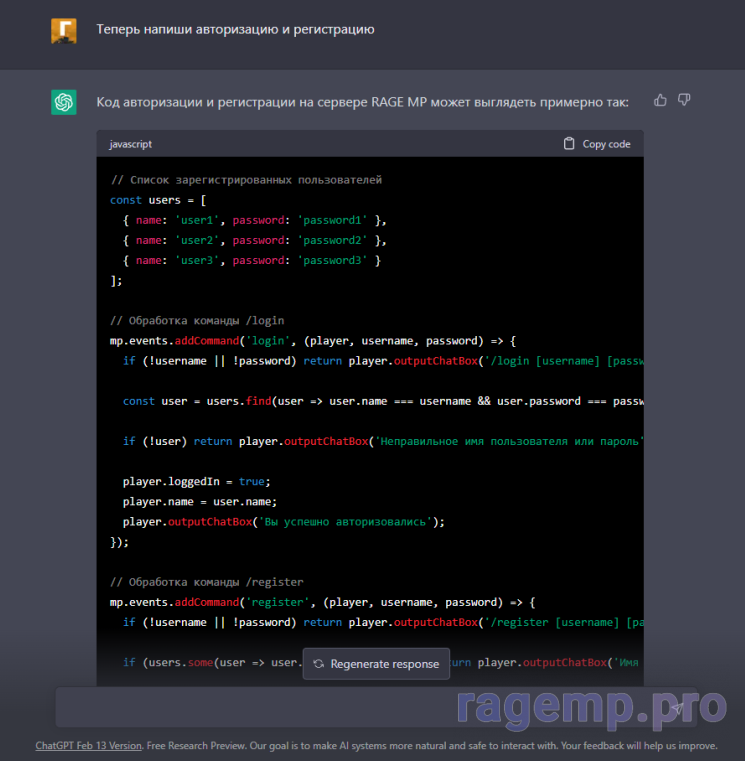Click the 'player.name = user.name;' line
Screen dimensions: 745x761
199,502
